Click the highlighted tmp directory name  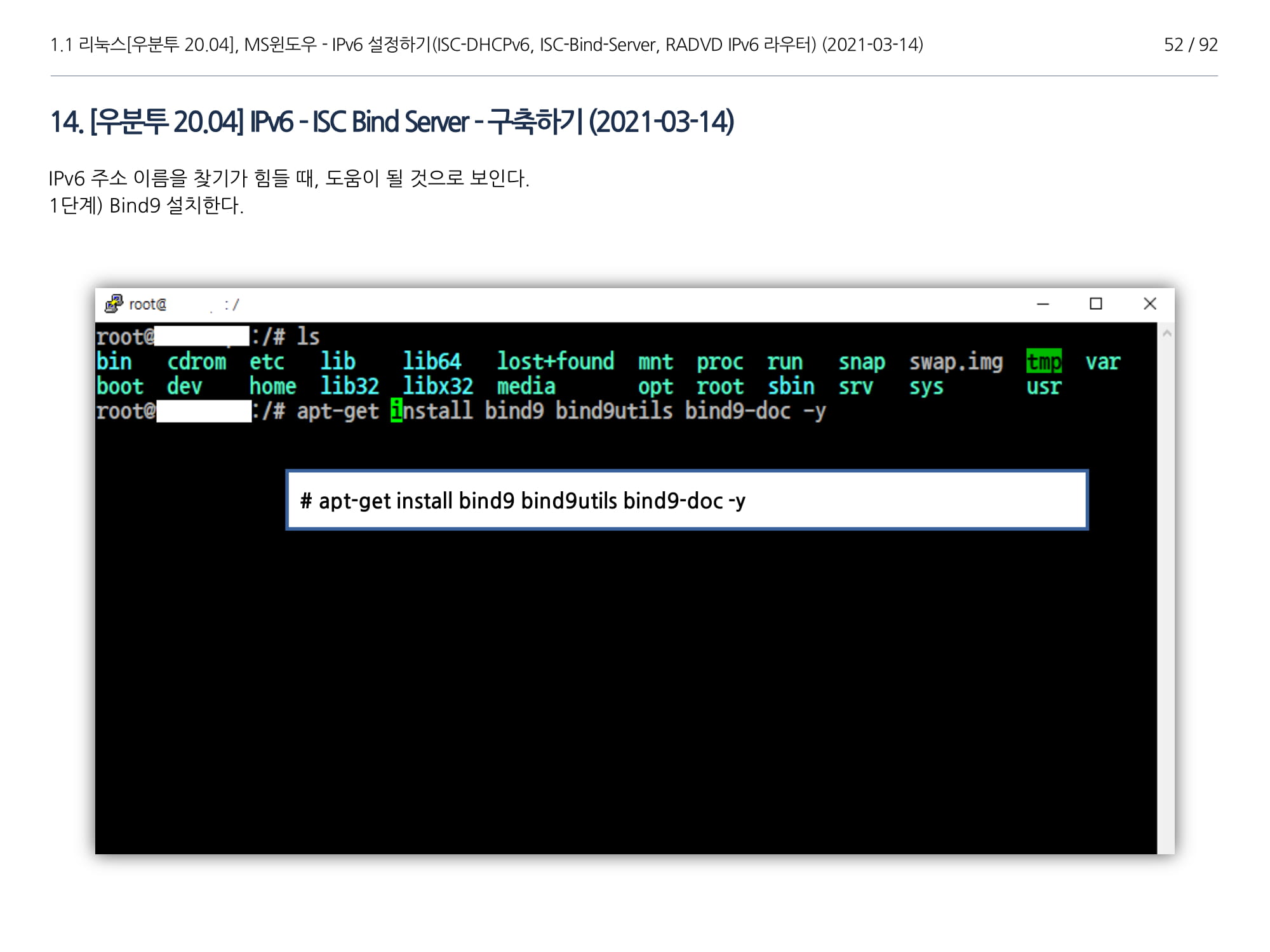(1043, 362)
